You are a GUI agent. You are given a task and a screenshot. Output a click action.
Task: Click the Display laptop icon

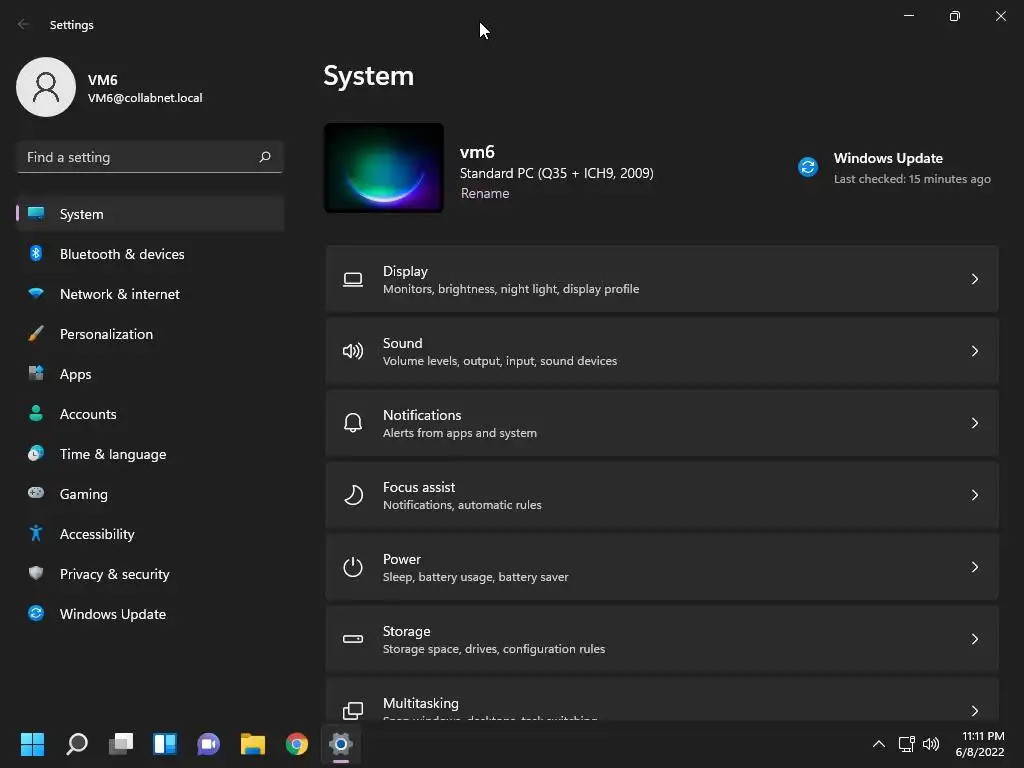pyautogui.click(x=353, y=280)
